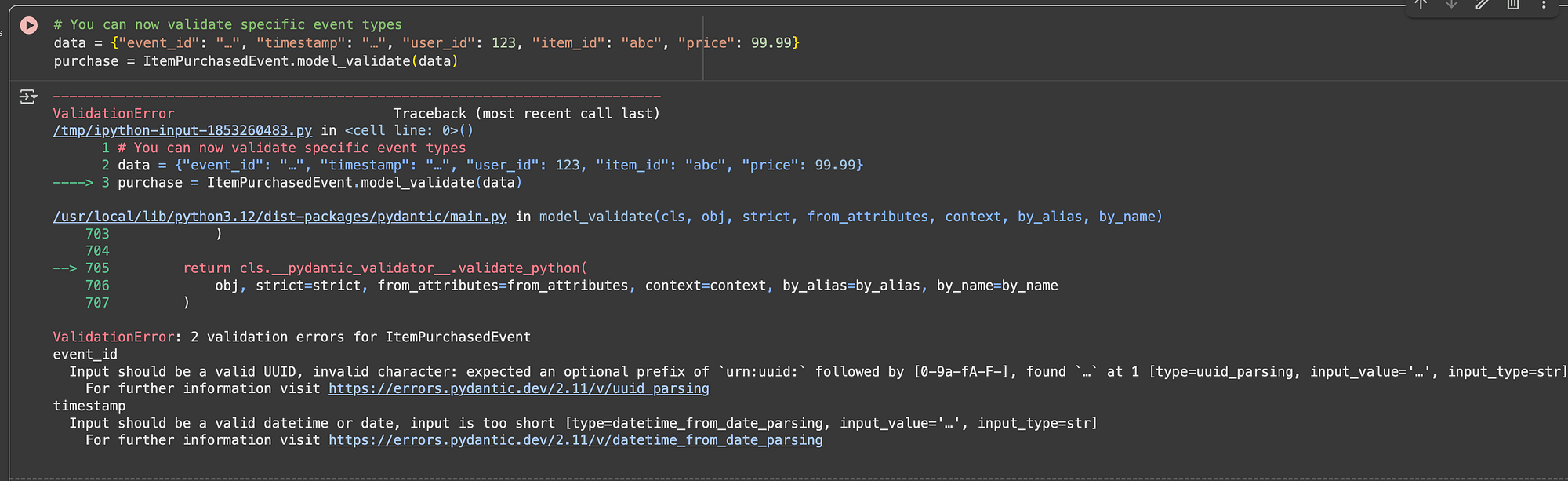The image size is (1568, 481).
Task: Place cursor in the code comment line
Action: 227,25
